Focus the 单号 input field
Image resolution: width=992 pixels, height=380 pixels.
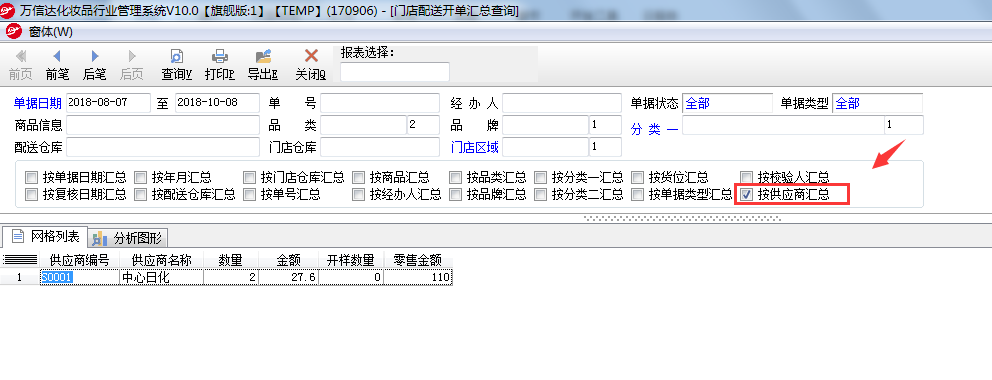point(380,103)
